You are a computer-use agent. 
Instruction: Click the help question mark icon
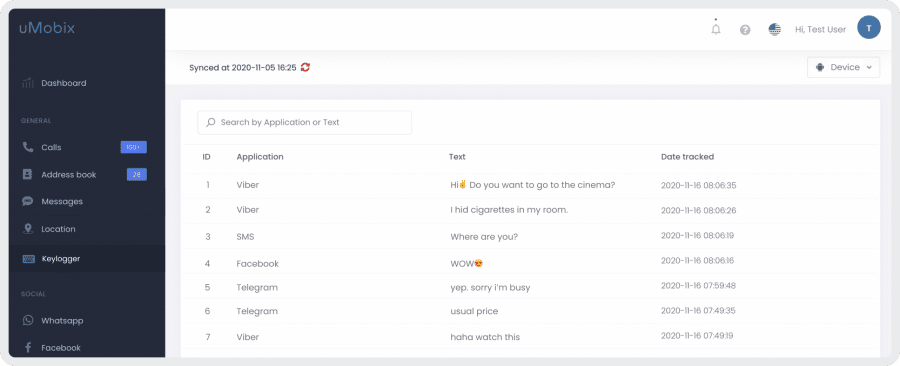(745, 30)
